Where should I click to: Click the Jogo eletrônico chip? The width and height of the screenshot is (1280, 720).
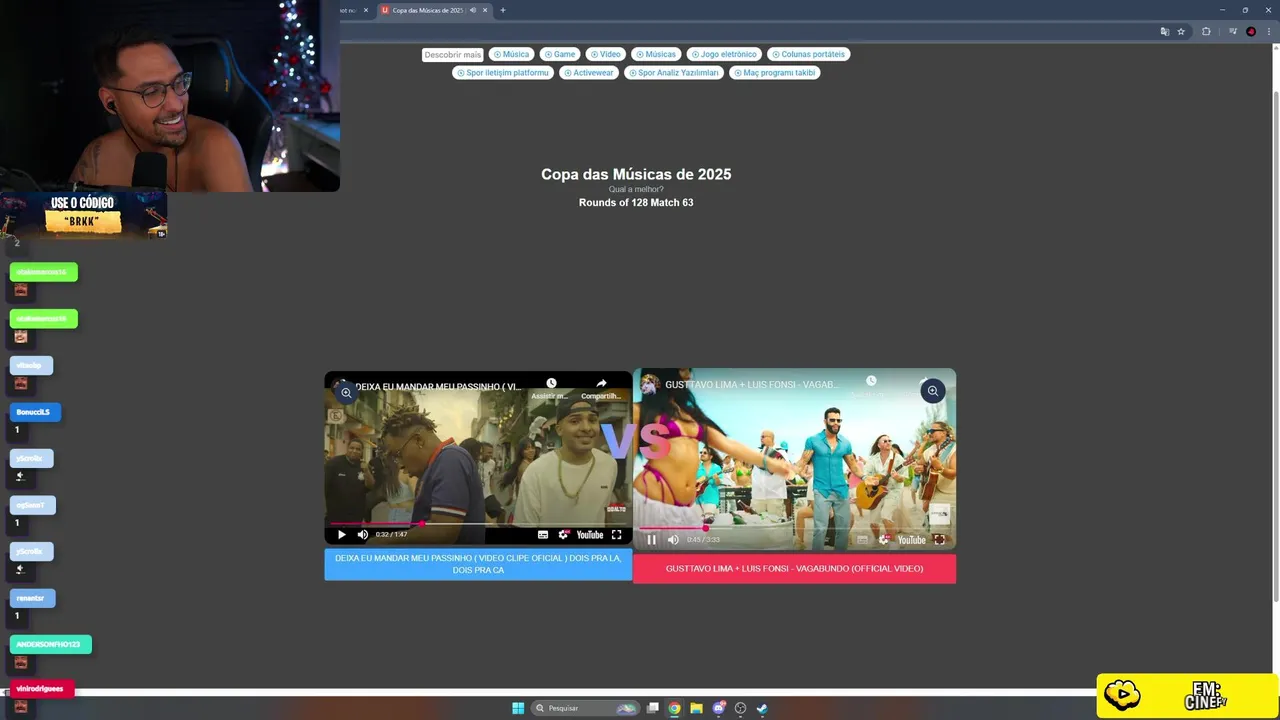[724, 54]
